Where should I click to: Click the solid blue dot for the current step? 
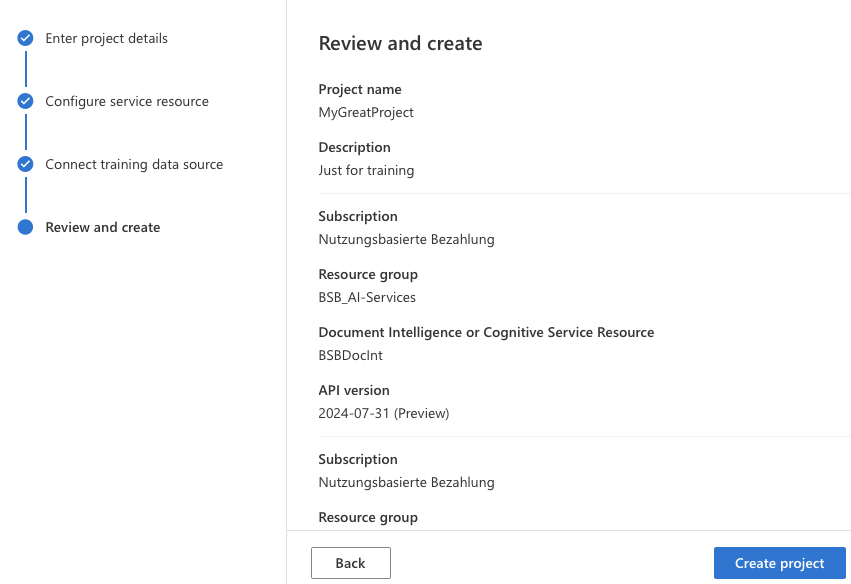[x=26, y=228]
